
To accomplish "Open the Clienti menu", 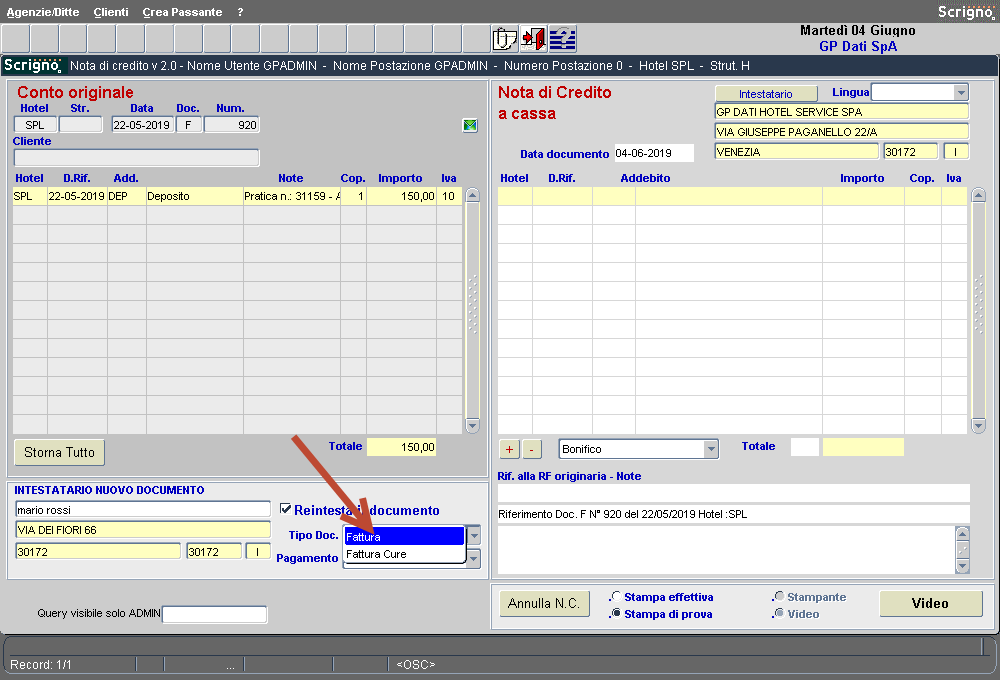I will click(x=110, y=12).
